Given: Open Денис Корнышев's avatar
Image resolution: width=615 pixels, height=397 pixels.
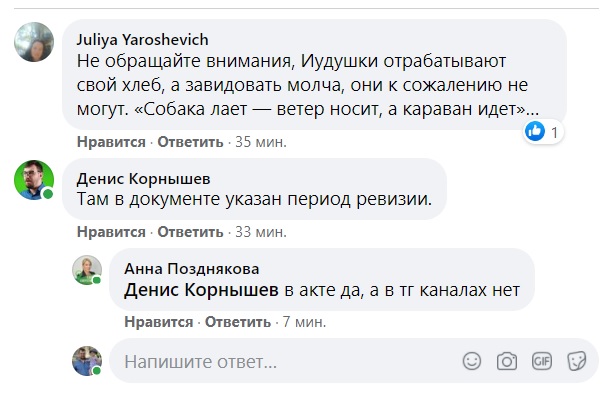Looking at the screenshot, I should (x=34, y=180).
